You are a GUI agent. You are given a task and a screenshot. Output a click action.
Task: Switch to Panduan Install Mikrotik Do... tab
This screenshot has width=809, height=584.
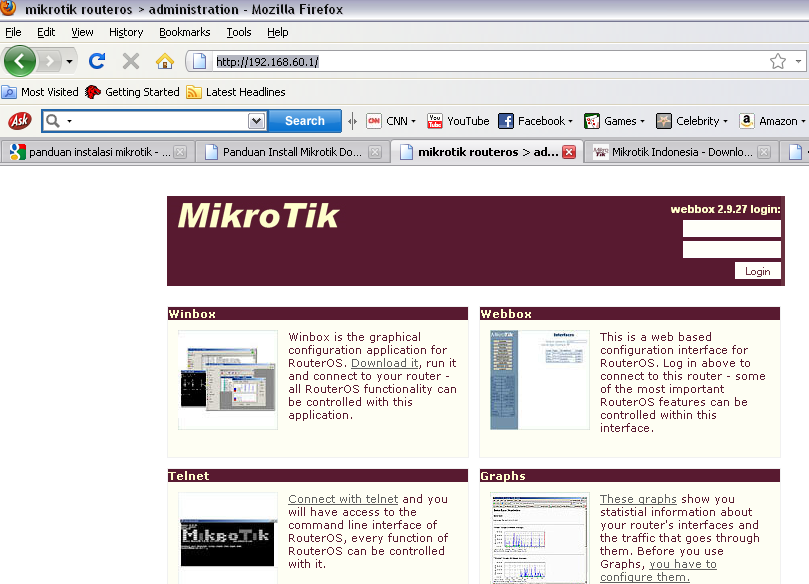click(292, 152)
